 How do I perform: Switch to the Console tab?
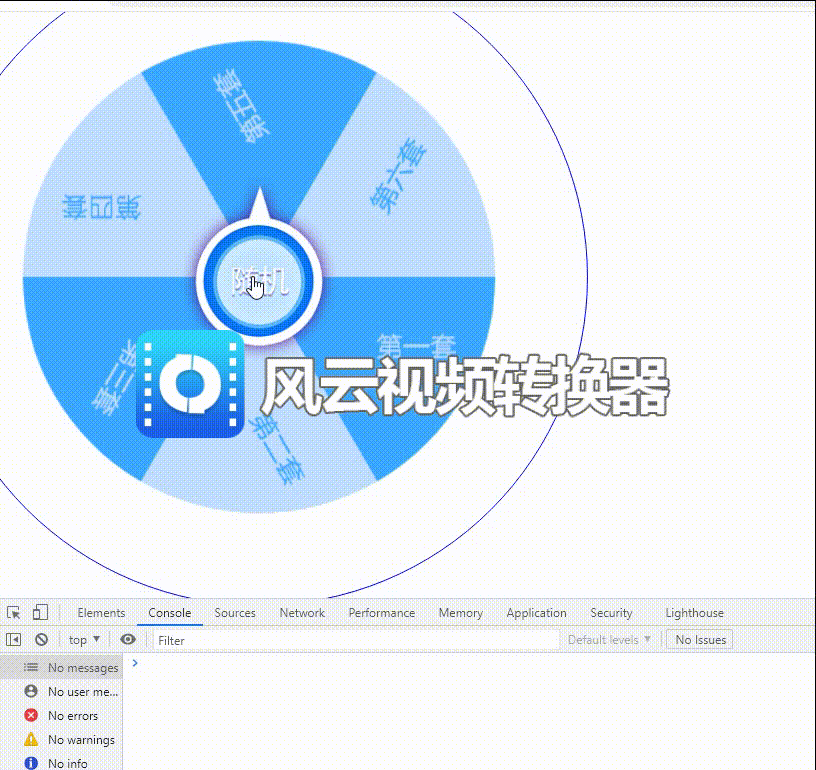[x=170, y=613]
